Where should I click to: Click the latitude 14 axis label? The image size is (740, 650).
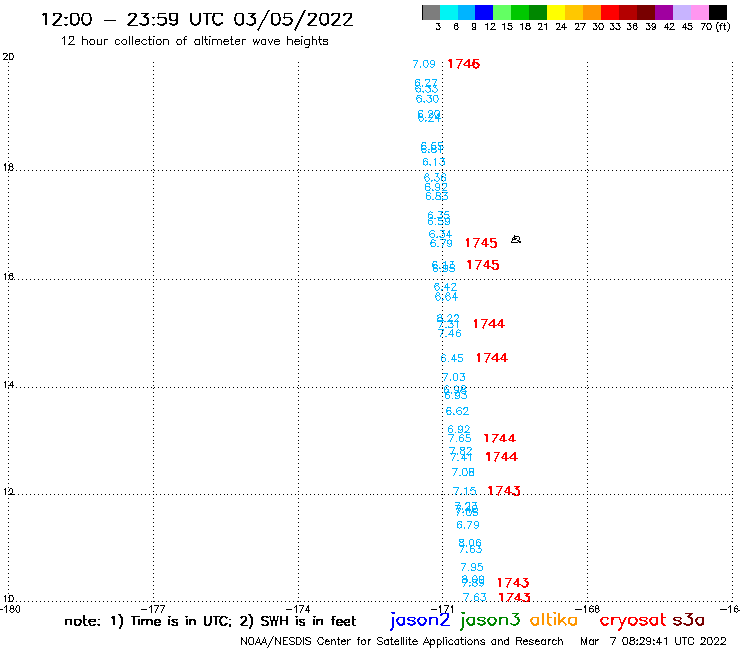pos(8,385)
